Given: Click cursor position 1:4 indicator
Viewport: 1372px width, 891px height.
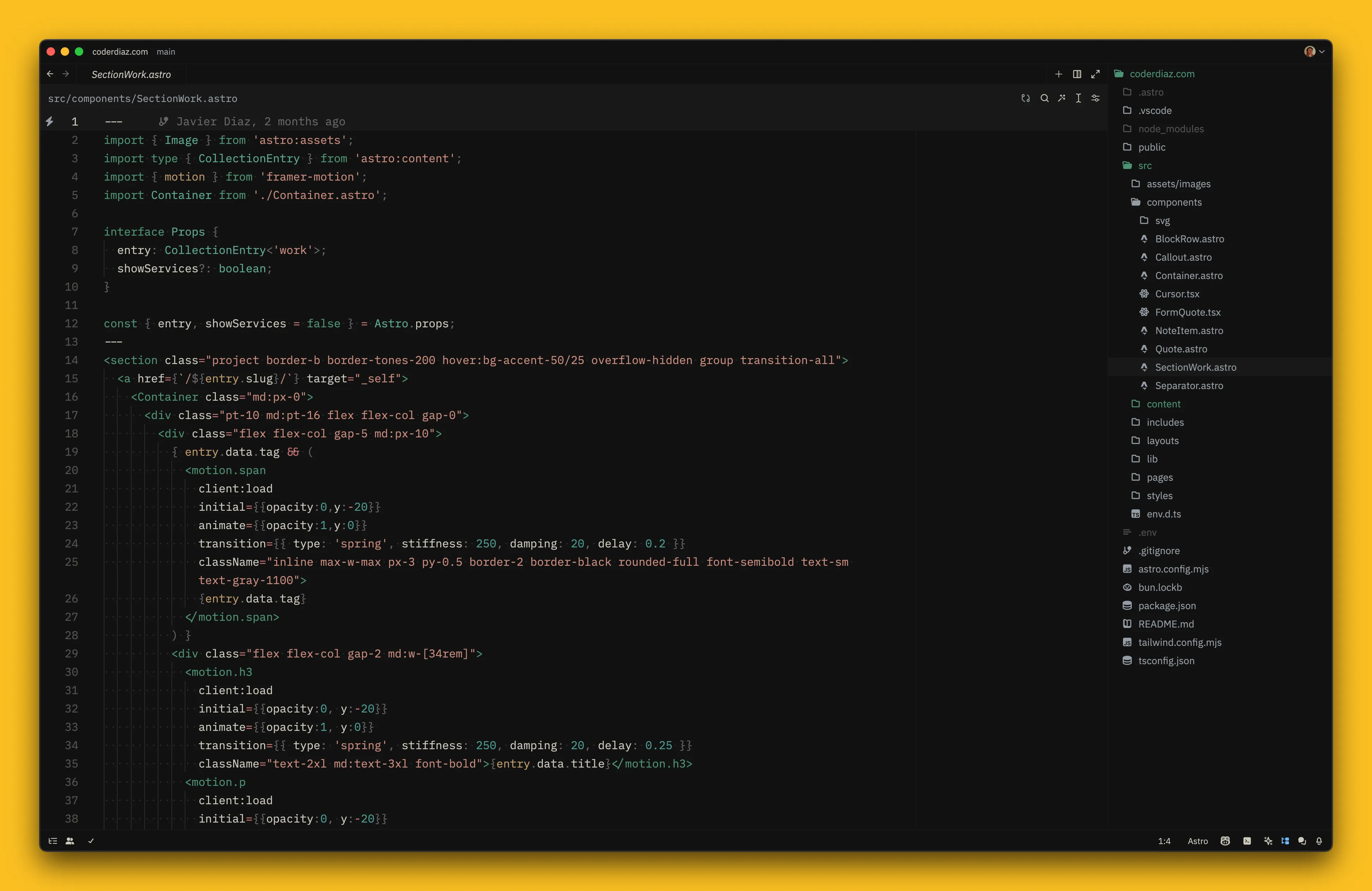Looking at the screenshot, I should (x=1164, y=841).
